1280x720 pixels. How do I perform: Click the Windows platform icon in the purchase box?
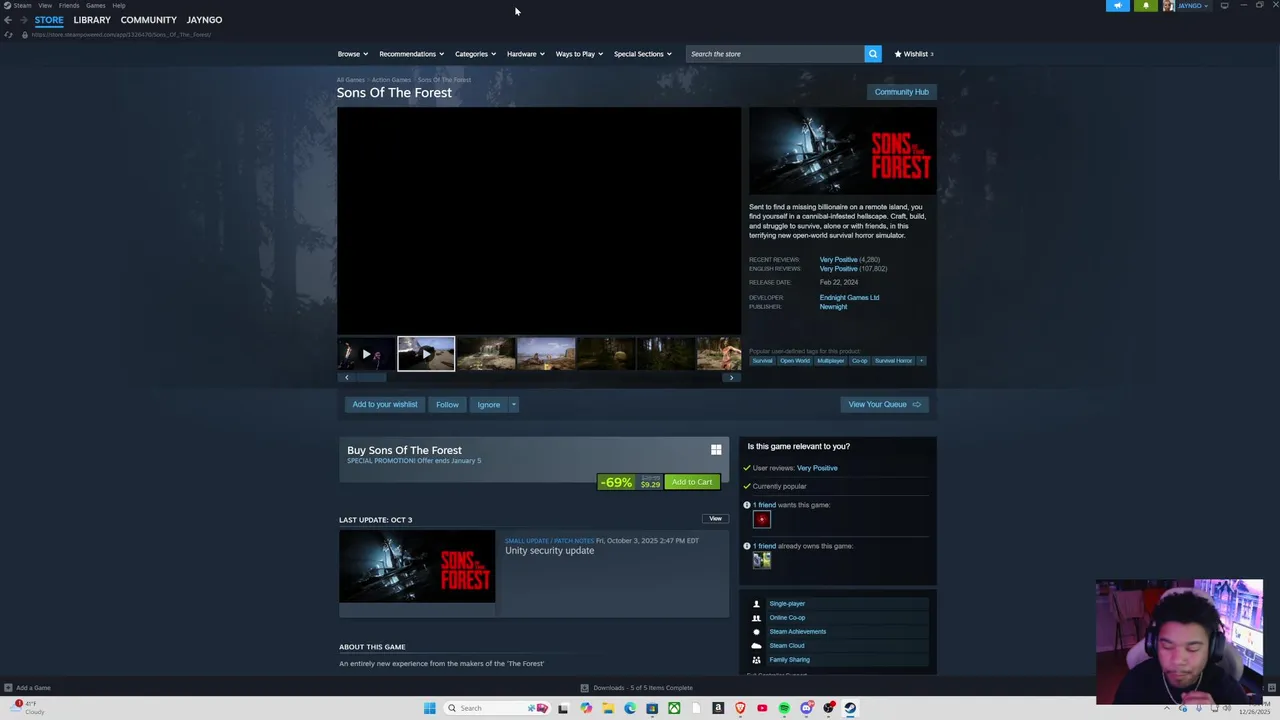[x=716, y=450]
